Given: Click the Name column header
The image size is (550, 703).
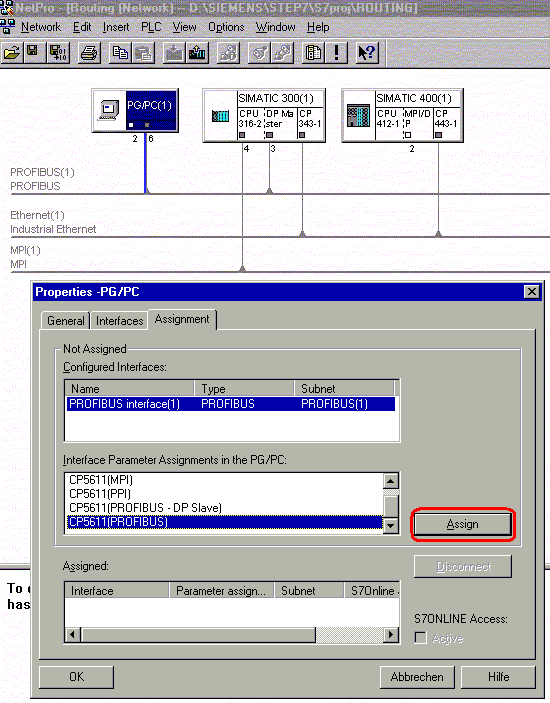Looking at the screenshot, I should [130, 388].
